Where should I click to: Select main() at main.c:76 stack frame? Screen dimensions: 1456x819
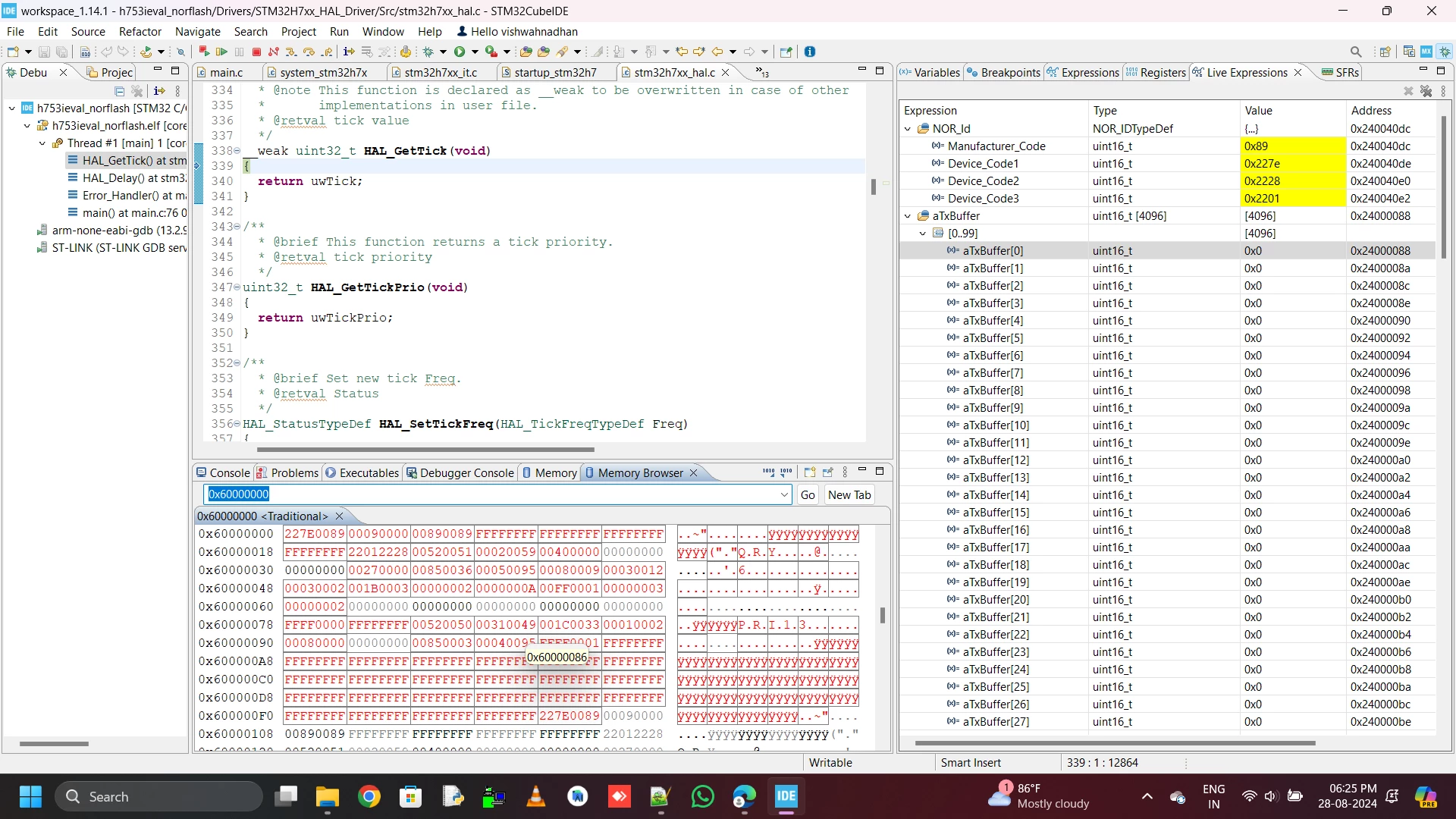[126, 213]
